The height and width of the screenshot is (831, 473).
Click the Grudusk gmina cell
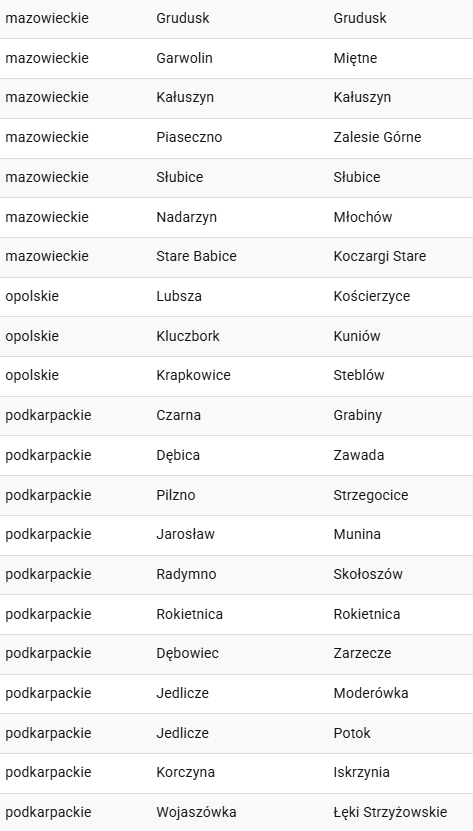(x=182, y=18)
